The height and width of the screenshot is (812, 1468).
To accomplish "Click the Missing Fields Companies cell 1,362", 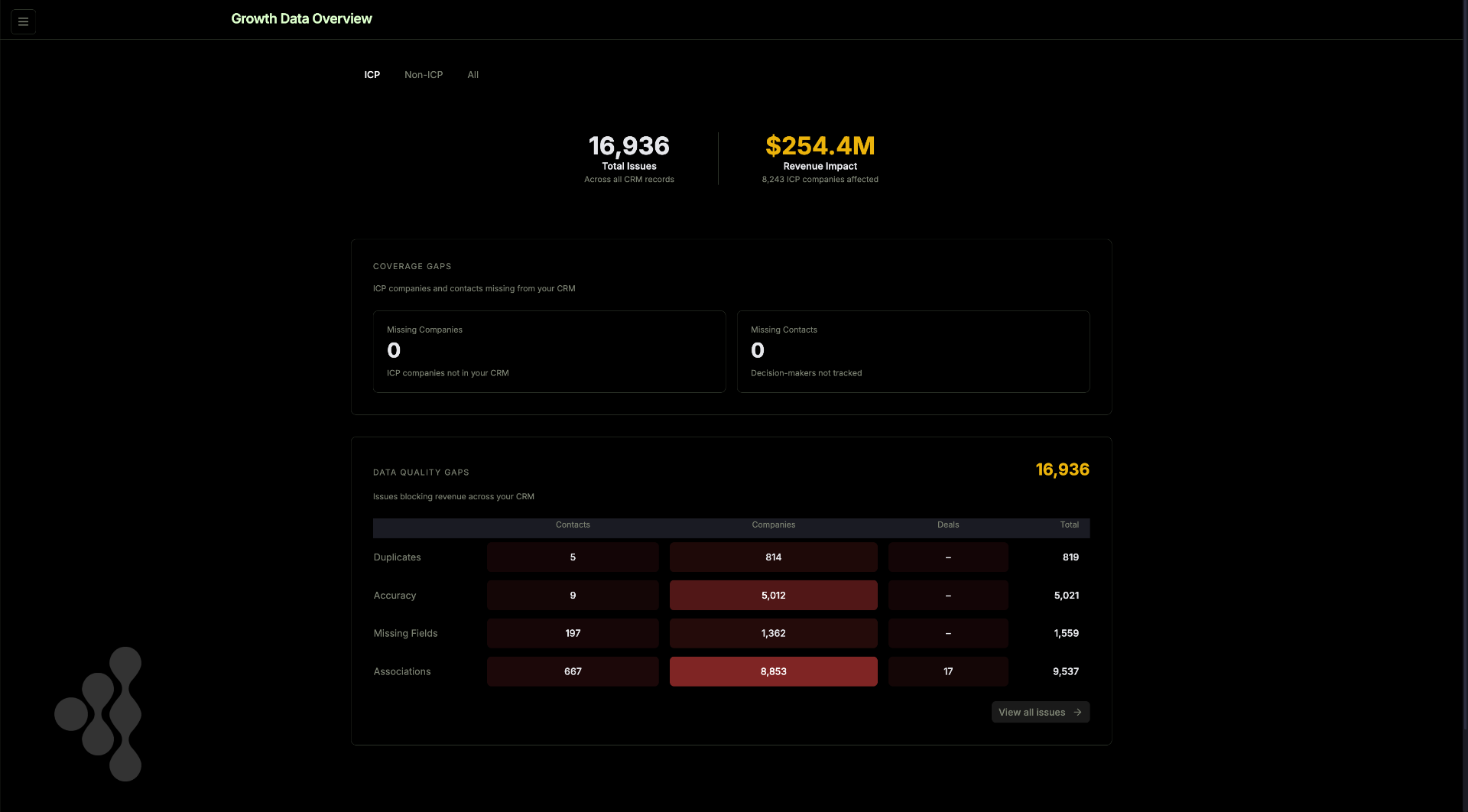I will [774, 633].
